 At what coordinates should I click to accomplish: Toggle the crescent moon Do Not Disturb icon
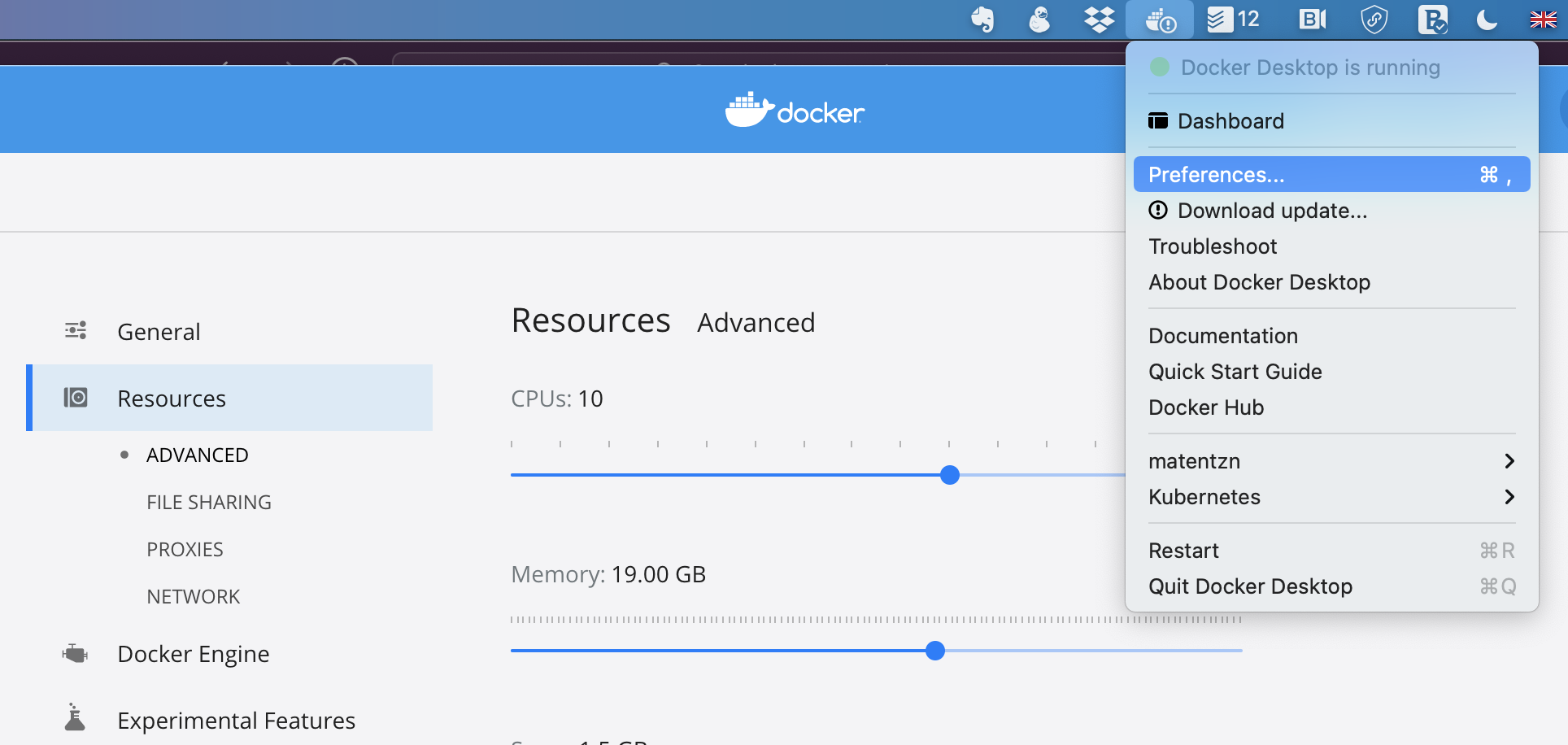pos(1487,19)
